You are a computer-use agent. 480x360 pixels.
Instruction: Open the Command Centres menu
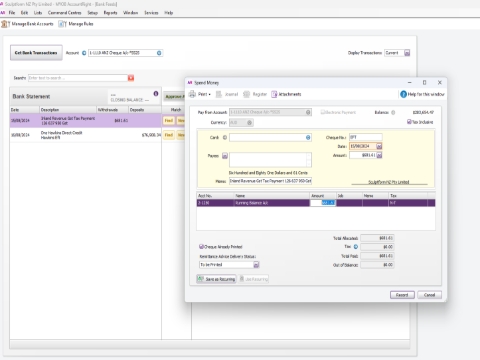pyautogui.click(x=64, y=13)
